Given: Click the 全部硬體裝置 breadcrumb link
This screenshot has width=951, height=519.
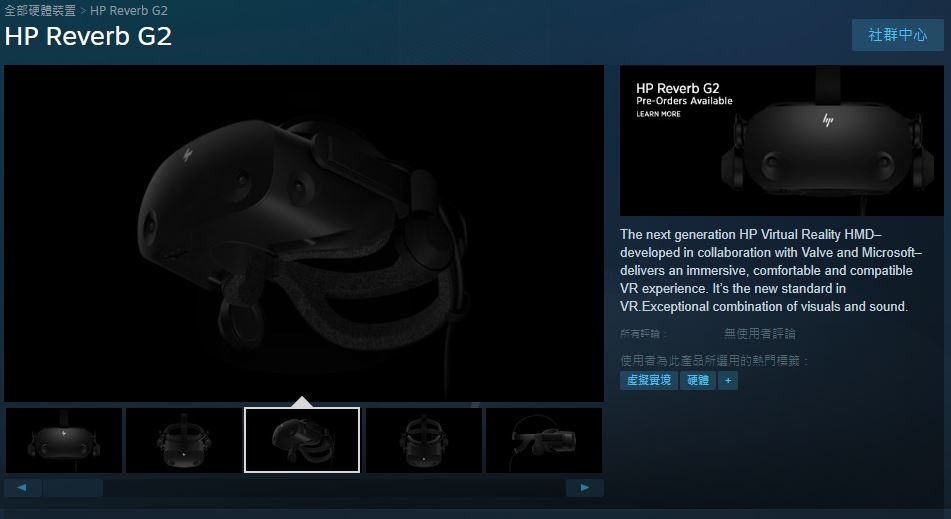Looking at the screenshot, I should 40,10.
